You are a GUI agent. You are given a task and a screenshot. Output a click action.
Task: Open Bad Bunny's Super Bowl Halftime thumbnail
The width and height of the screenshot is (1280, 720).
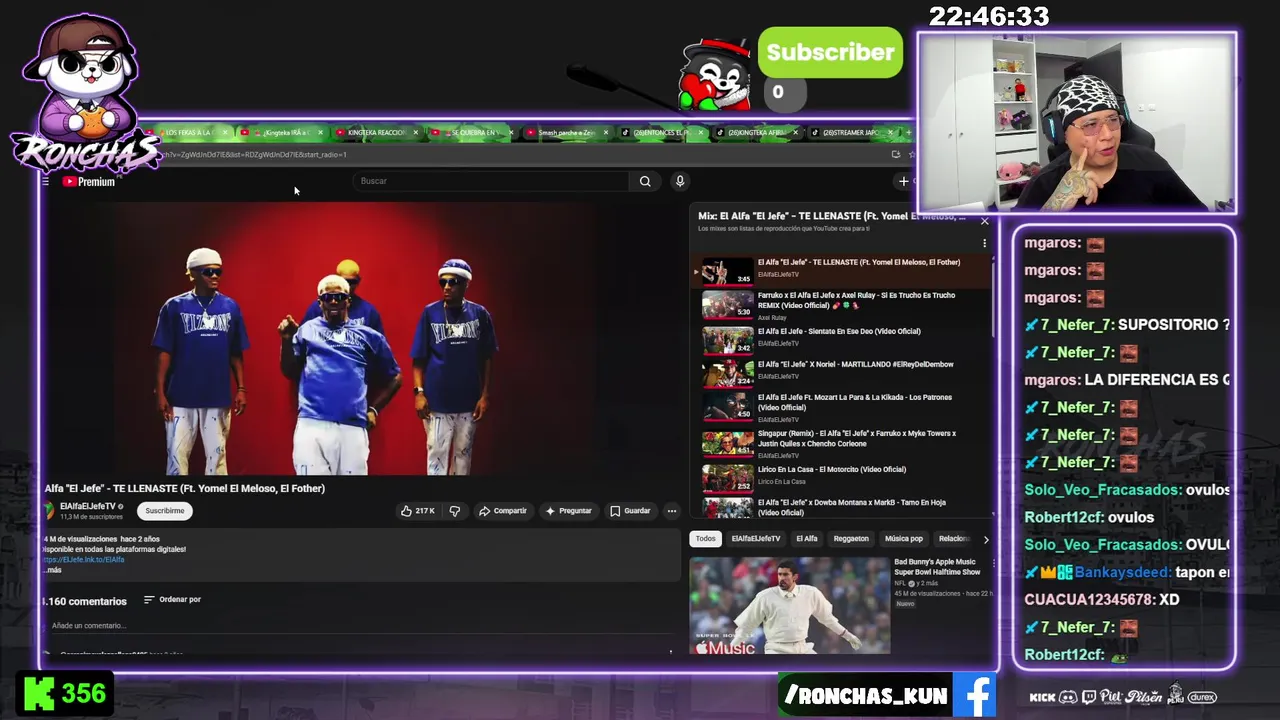point(790,606)
